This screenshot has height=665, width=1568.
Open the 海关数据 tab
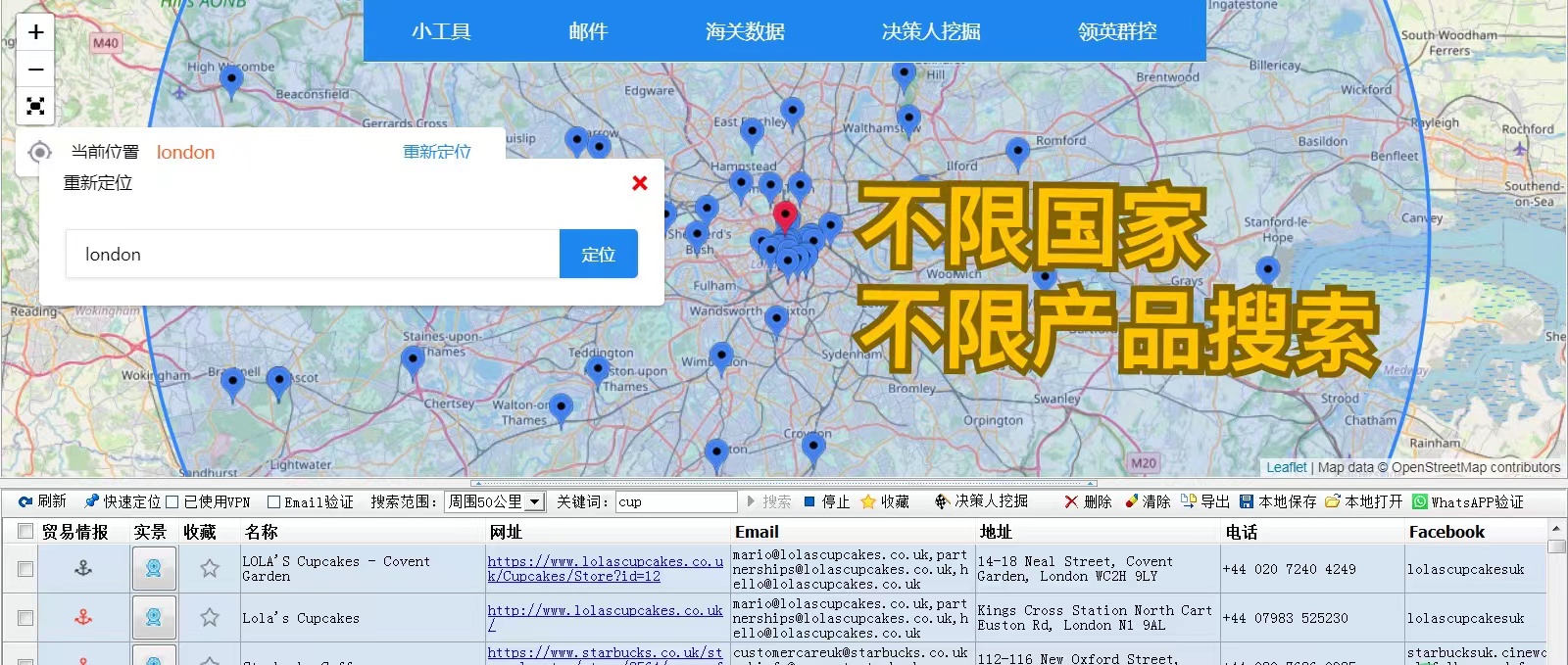[x=745, y=31]
